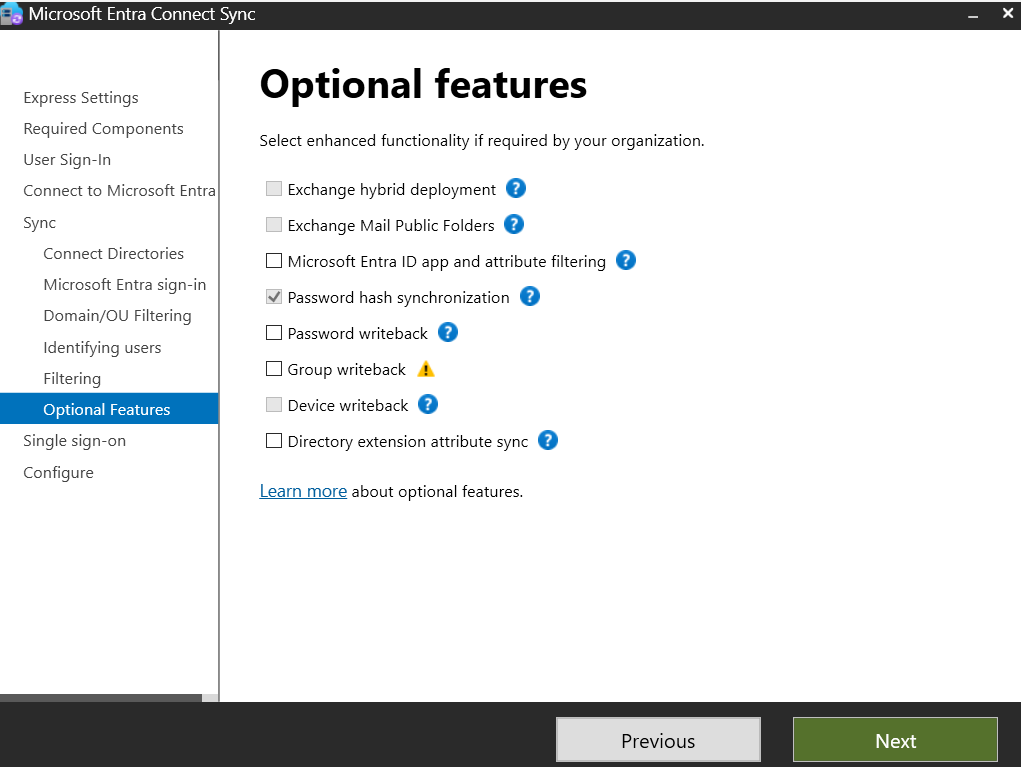Click 'Password hash synchronization' label text
The width and height of the screenshot is (1021, 767).
399,298
